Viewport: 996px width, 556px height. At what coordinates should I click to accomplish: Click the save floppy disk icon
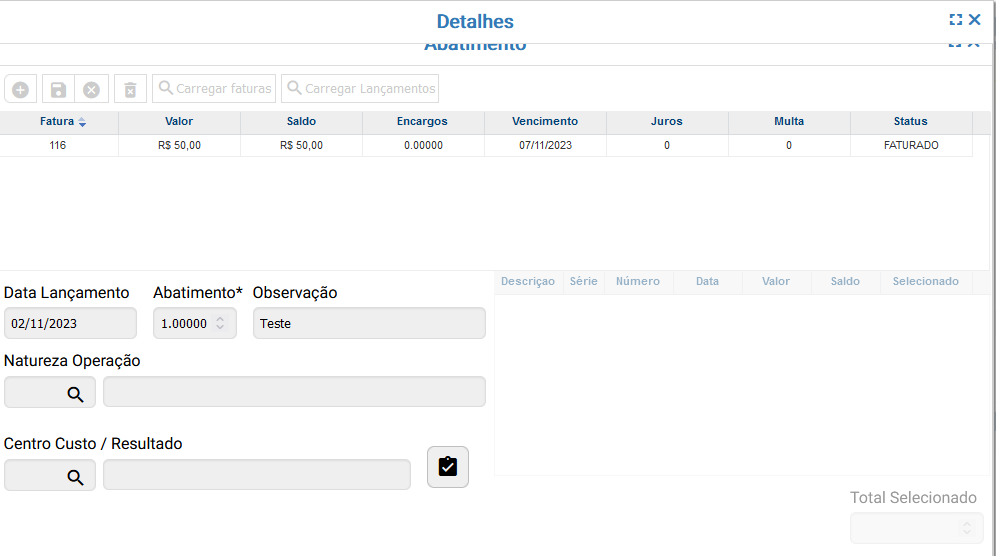58,89
